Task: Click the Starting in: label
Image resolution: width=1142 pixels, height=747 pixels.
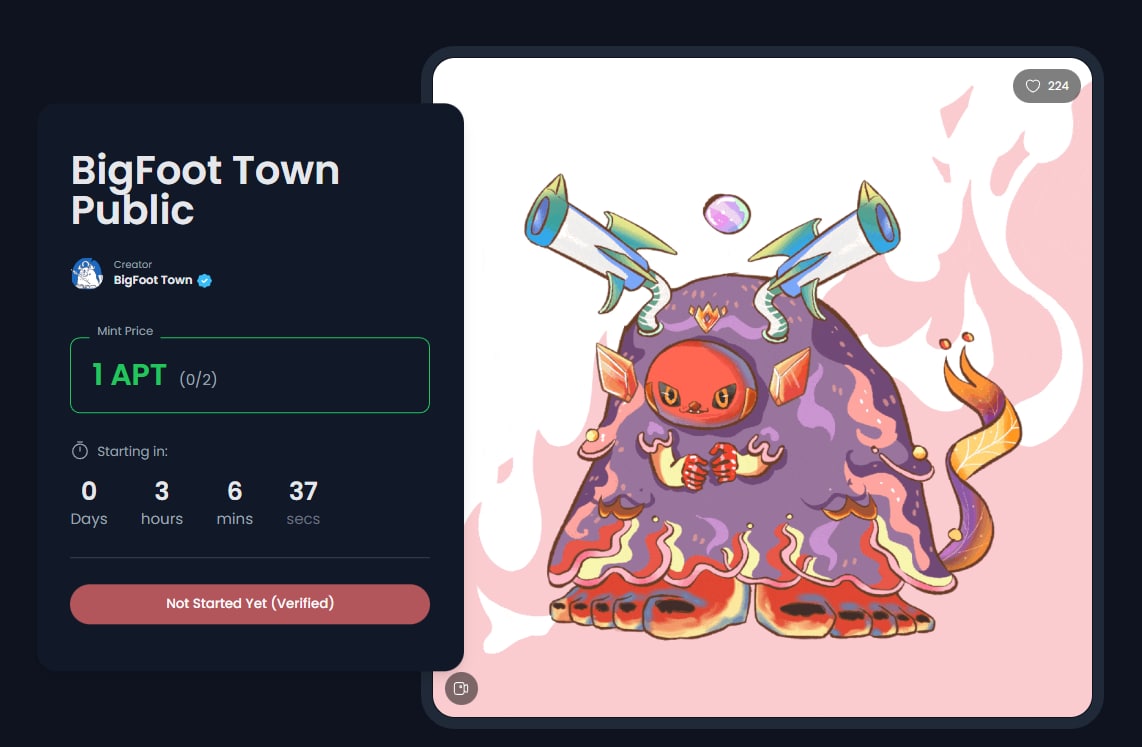Action: [133, 451]
